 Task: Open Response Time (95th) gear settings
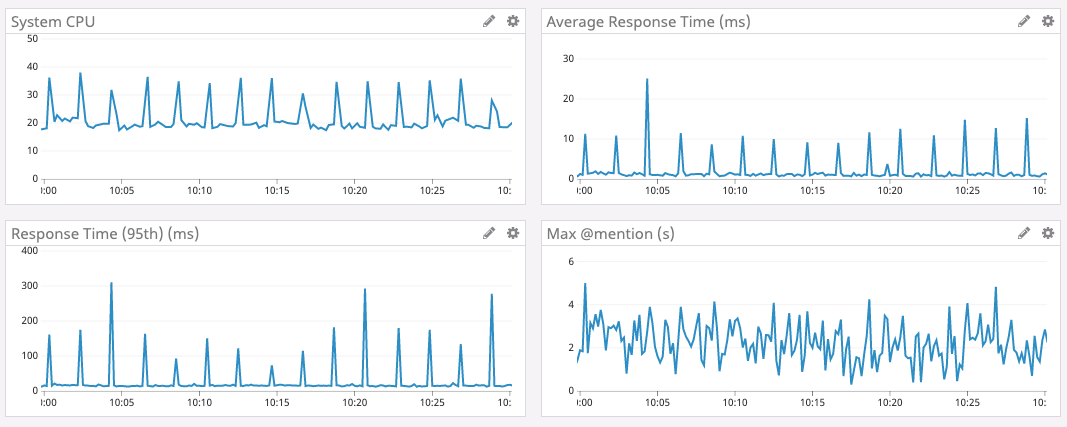point(513,233)
